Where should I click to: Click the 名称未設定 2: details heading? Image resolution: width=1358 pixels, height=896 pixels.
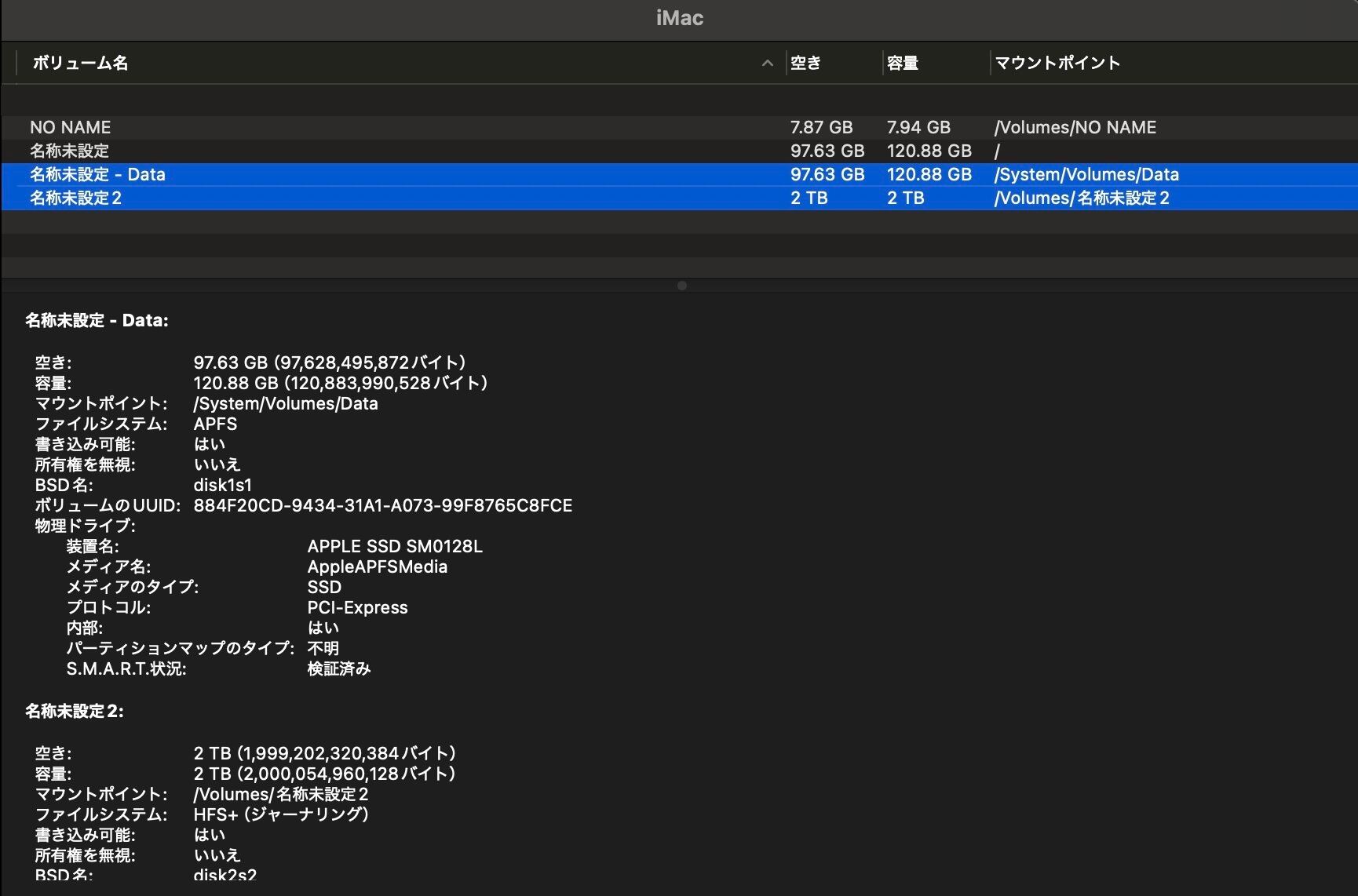[x=75, y=711]
